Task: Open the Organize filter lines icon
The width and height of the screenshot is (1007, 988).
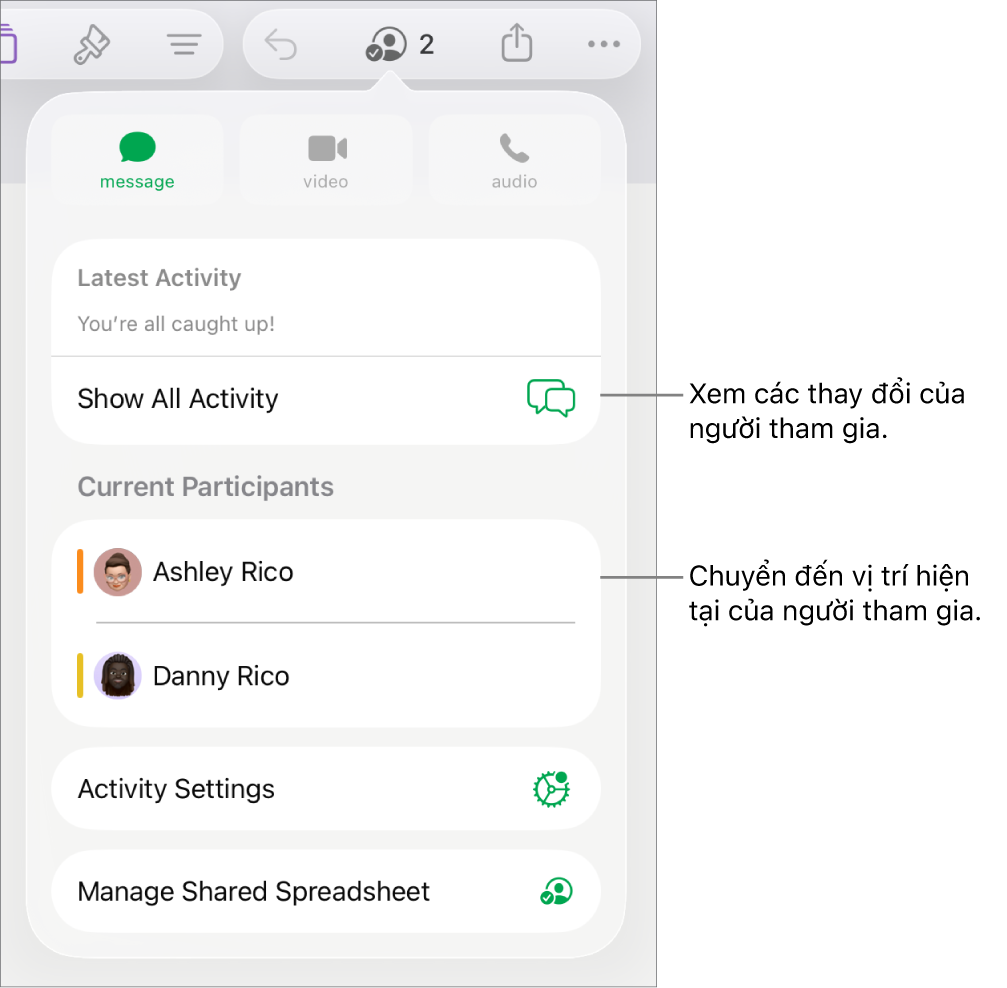Action: (x=184, y=44)
